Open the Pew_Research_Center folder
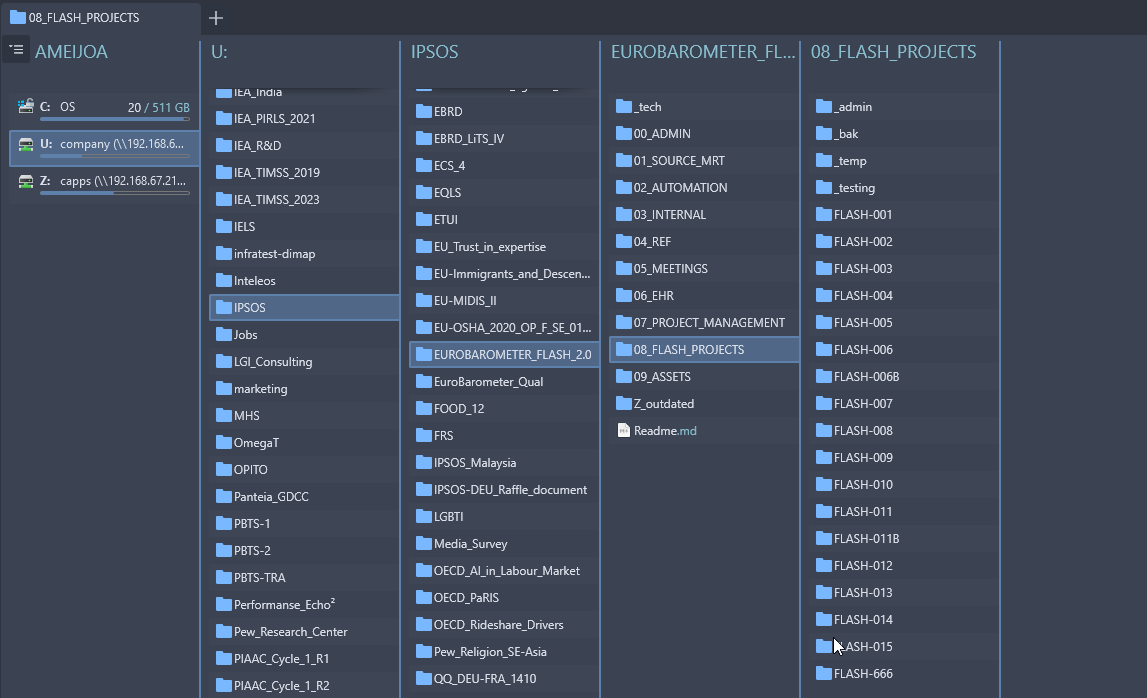 [x=304, y=631]
